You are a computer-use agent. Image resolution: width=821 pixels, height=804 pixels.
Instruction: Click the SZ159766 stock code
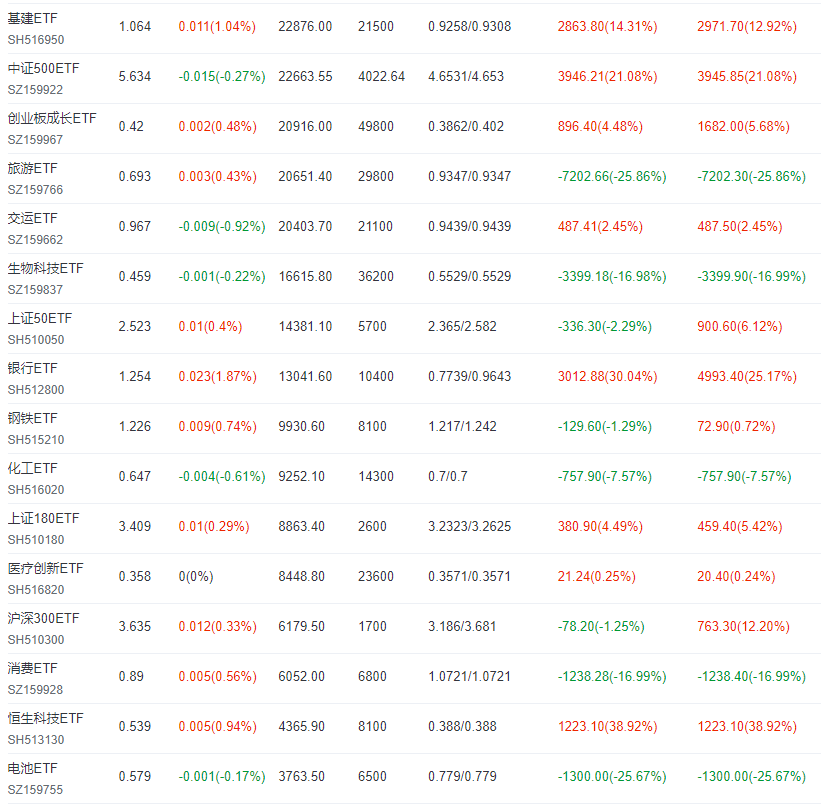[x=35, y=190]
